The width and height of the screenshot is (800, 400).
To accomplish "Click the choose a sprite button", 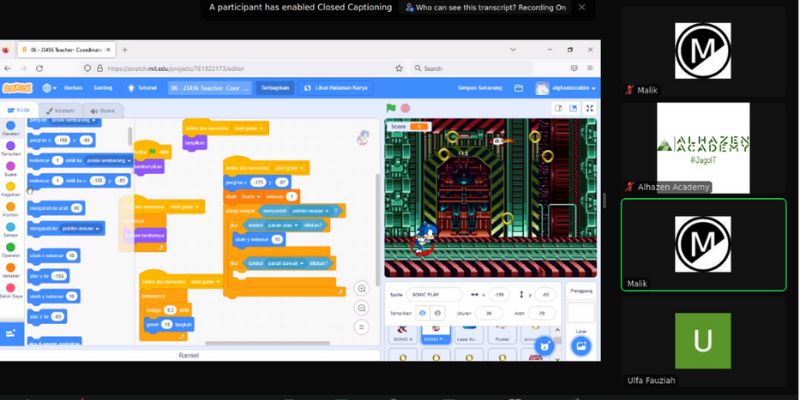I will pyautogui.click(x=544, y=345).
